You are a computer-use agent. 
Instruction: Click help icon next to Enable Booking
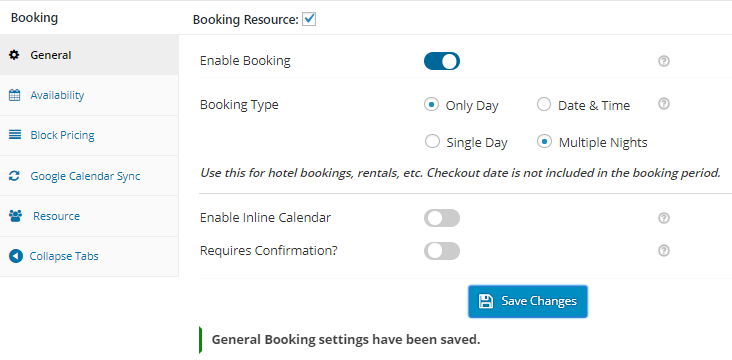click(x=664, y=61)
